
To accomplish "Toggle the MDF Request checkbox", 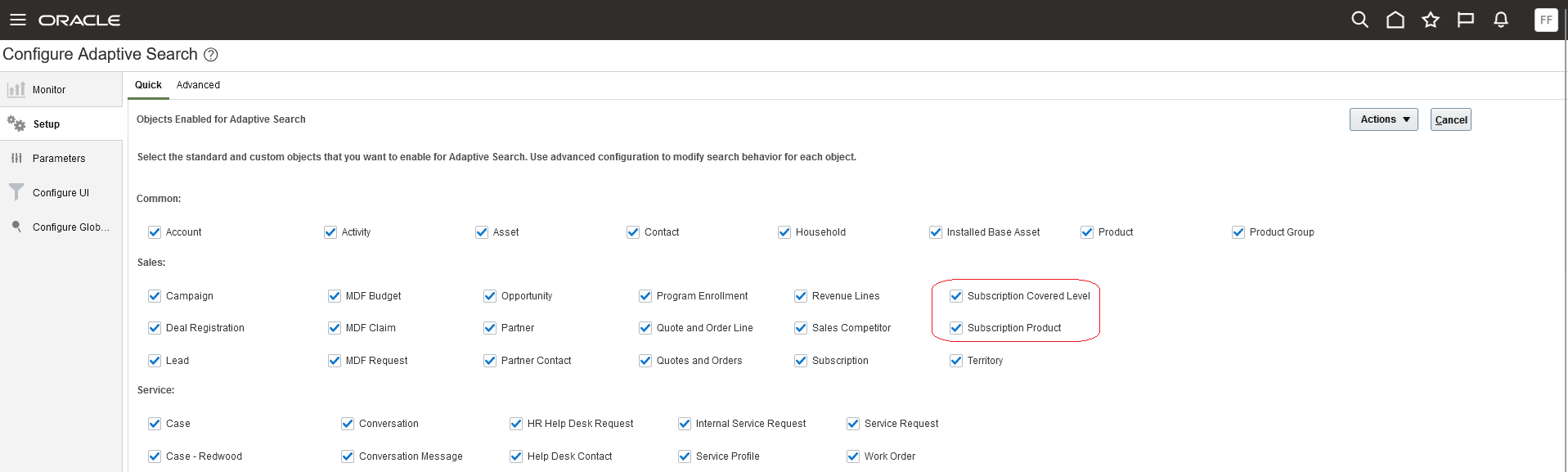I will coord(335,361).
